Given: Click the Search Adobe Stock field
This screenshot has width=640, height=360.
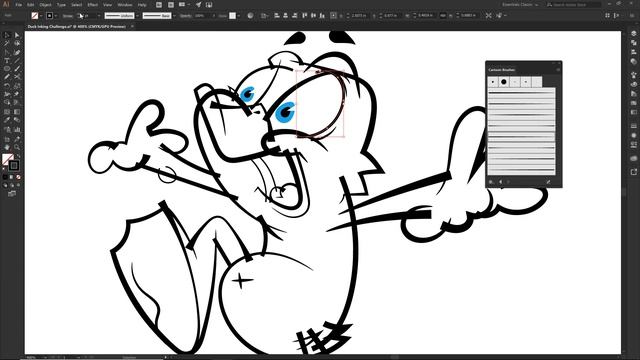Looking at the screenshot, I should coord(573,5).
